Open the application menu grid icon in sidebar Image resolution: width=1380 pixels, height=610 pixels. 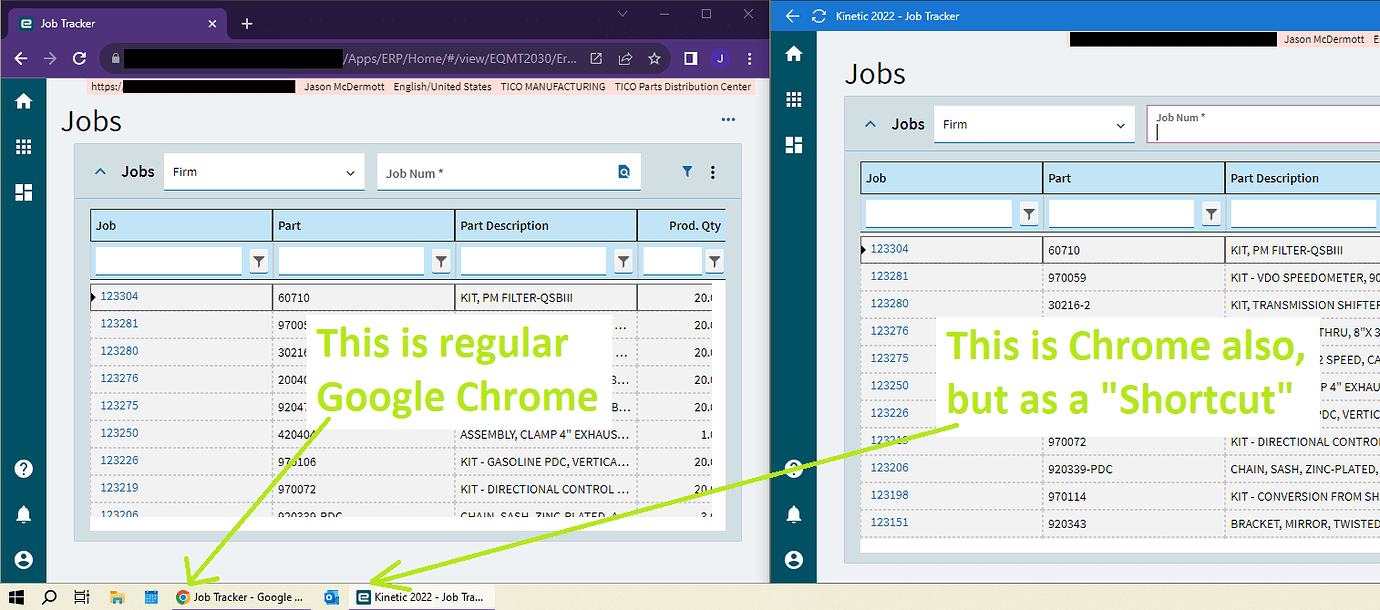24,146
